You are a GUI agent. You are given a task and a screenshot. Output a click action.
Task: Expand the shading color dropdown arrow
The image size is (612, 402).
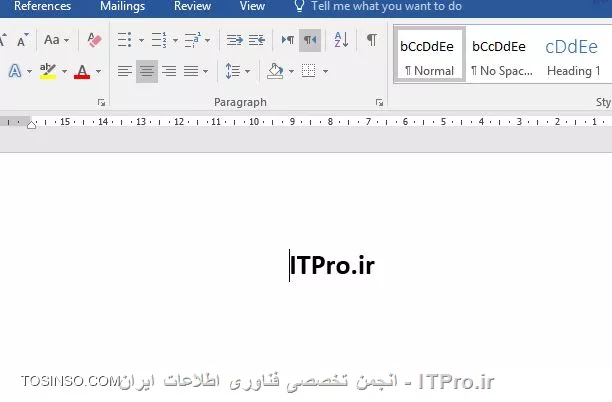tap(291, 71)
